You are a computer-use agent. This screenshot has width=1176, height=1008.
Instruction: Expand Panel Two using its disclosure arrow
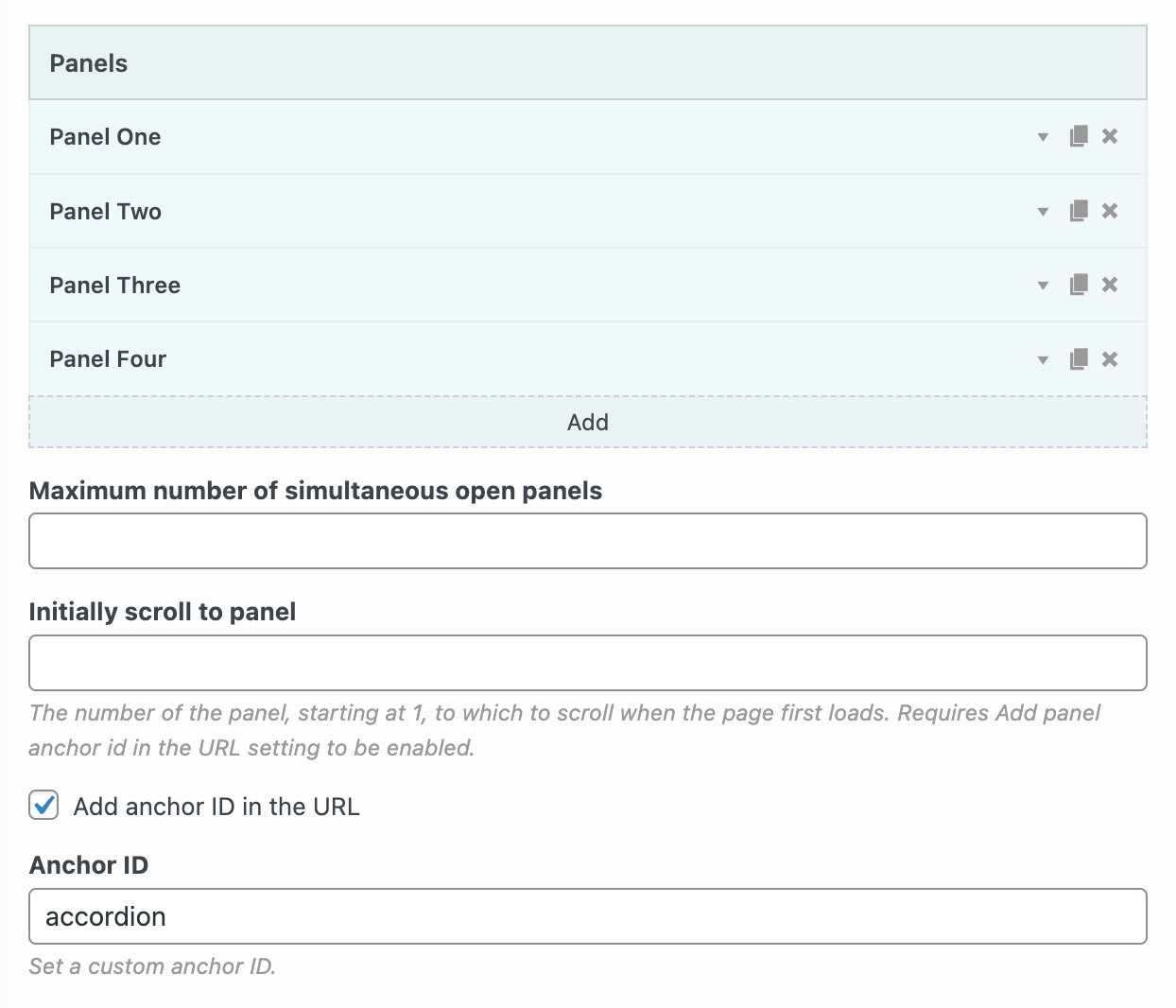1043,211
